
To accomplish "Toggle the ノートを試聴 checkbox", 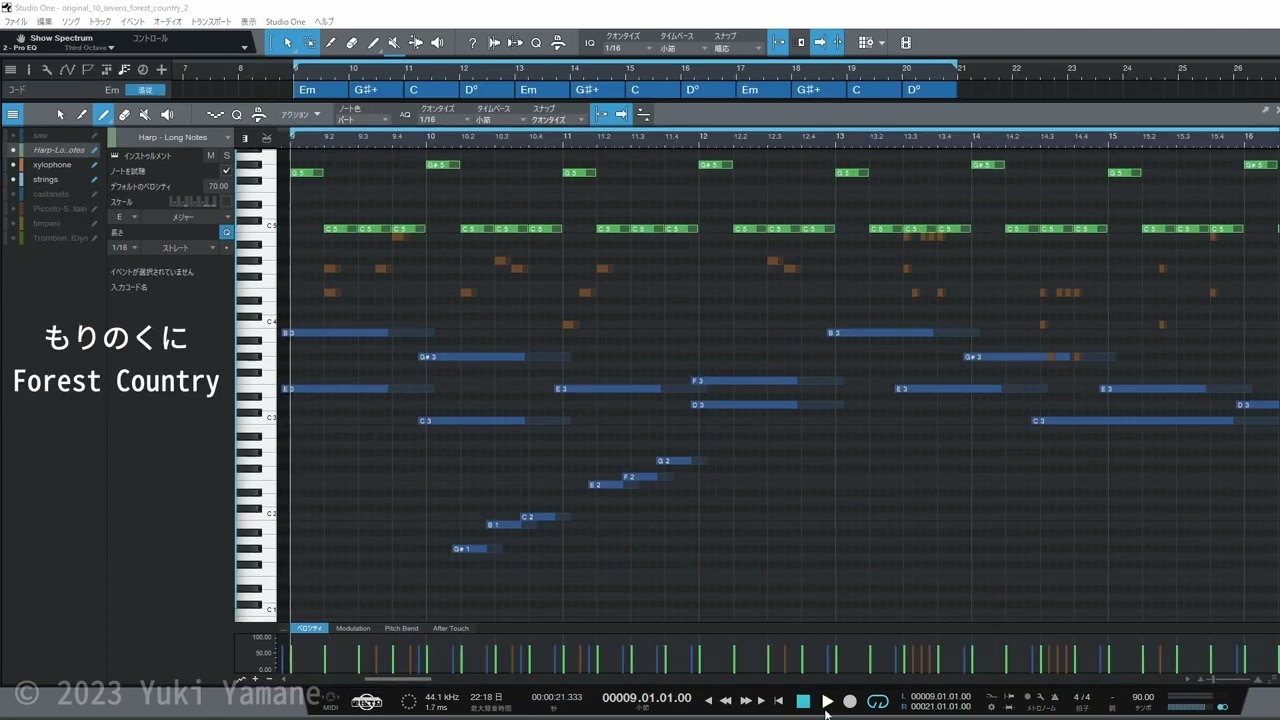I will click(x=226, y=171).
